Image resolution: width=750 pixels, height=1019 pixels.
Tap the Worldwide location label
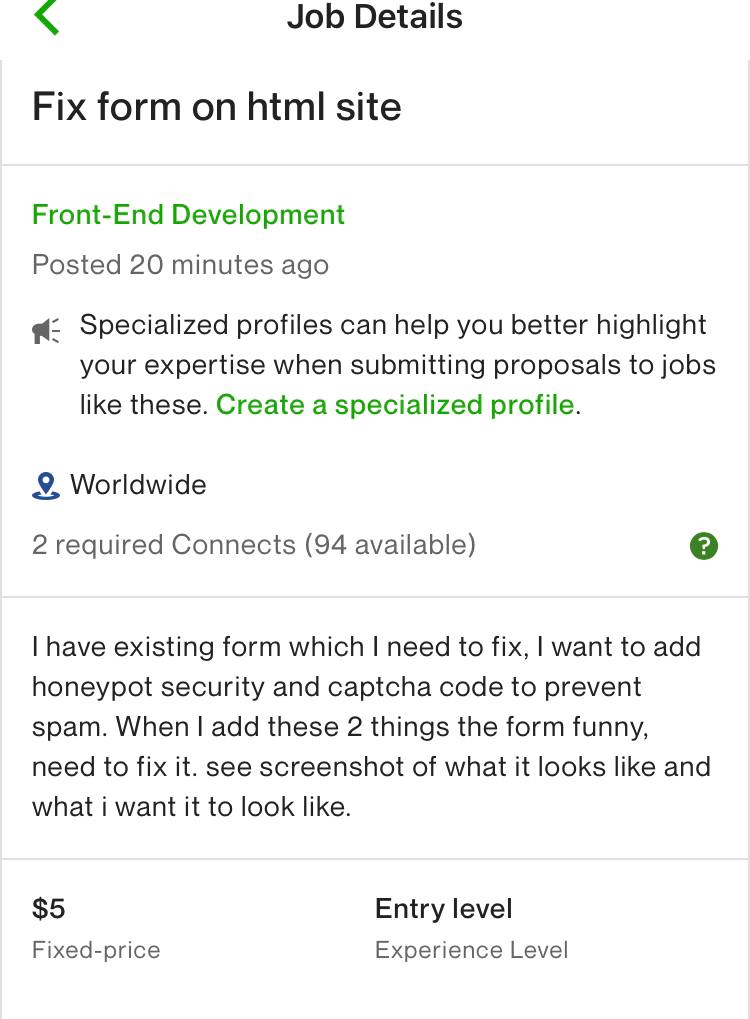tap(138, 485)
